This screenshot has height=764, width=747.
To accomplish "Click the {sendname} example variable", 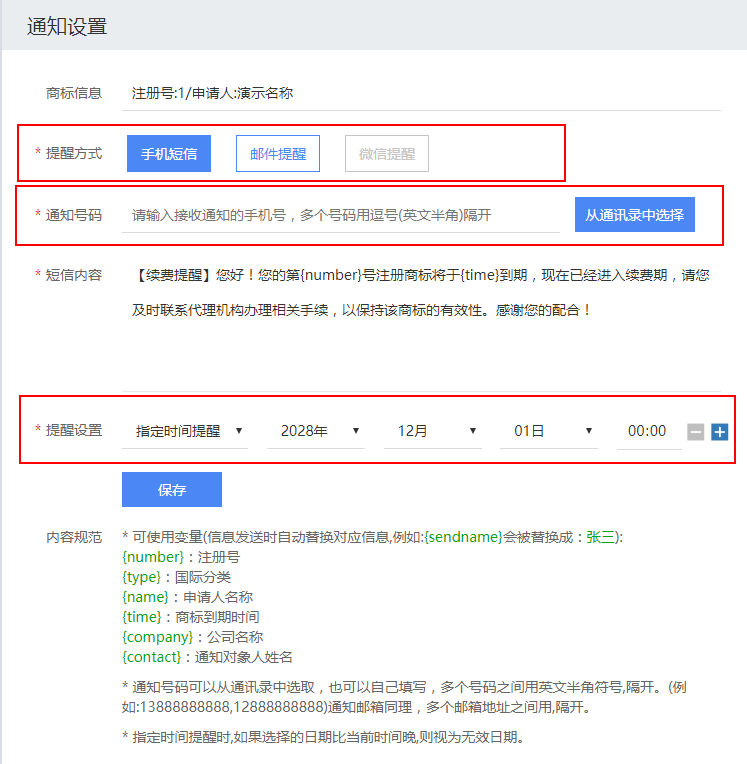I will pos(463,537).
